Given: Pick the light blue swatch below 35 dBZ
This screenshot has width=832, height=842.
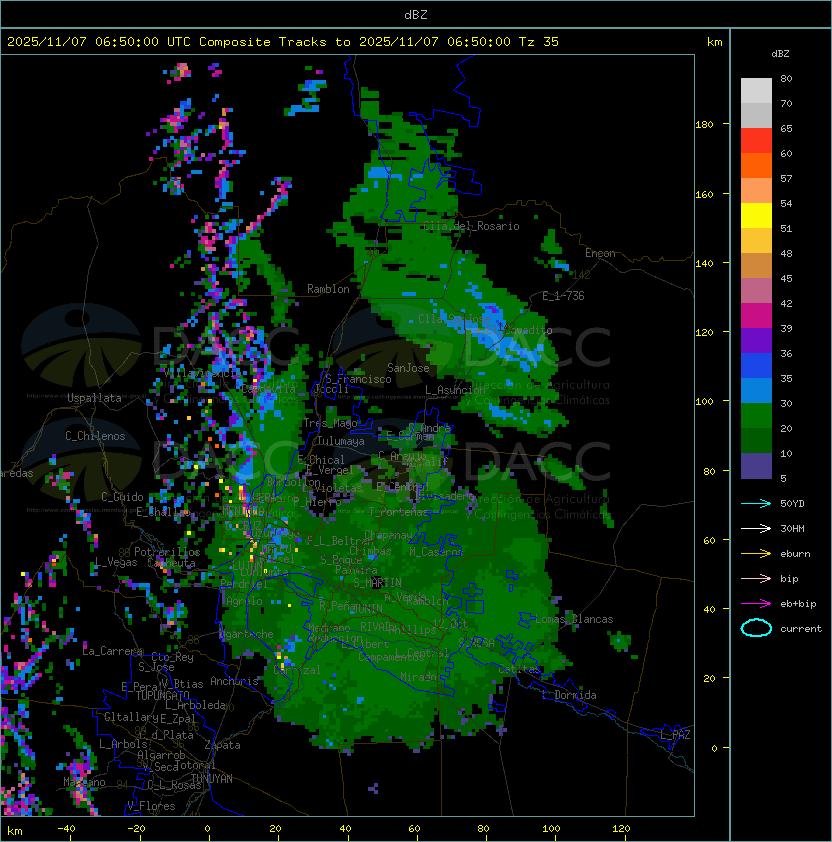Looking at the screenshot, I should point(756,391).
